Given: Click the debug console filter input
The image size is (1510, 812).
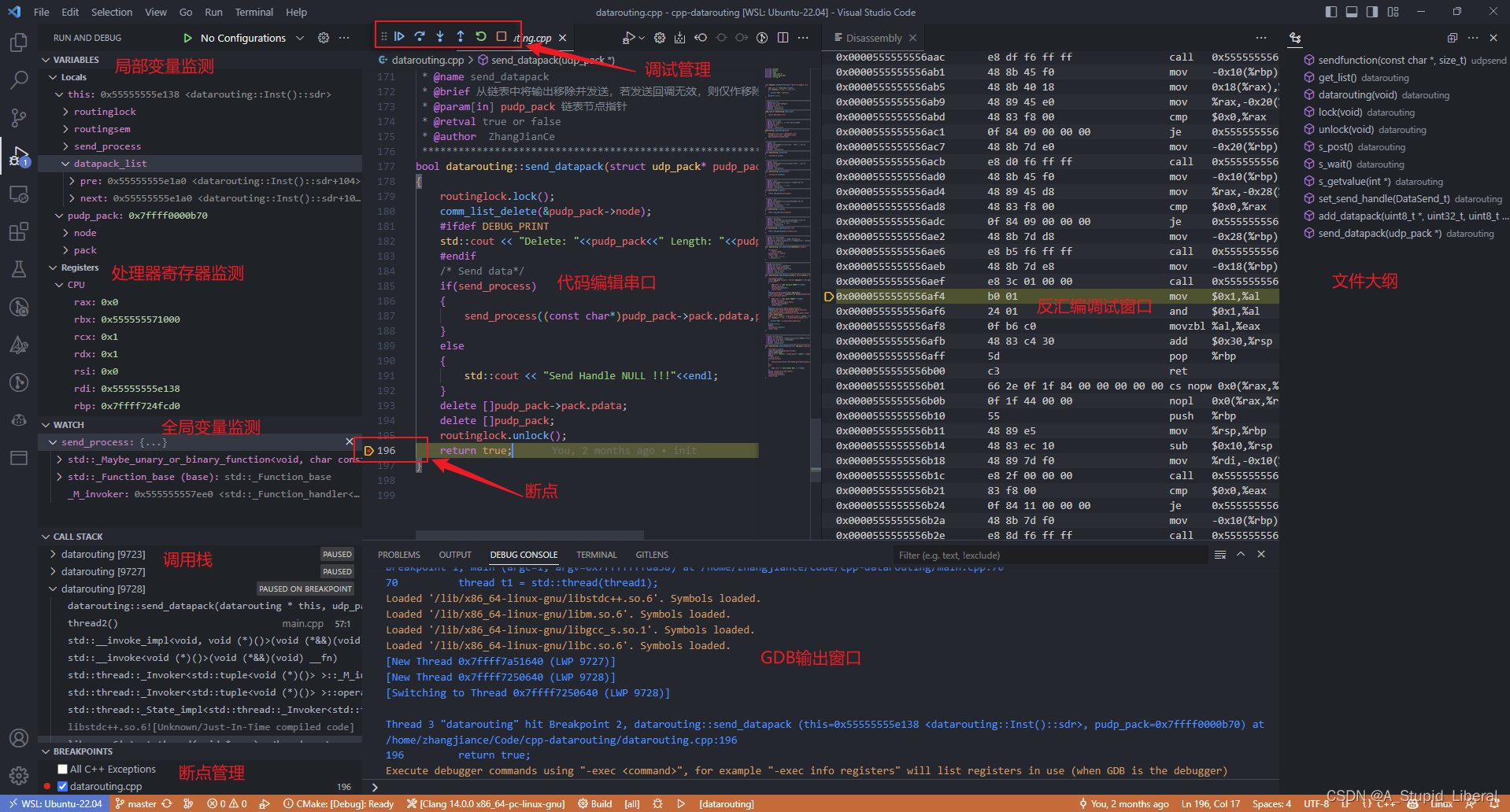Looking at the screenshot, I should pyautogui.click(x=1051, y=555).
